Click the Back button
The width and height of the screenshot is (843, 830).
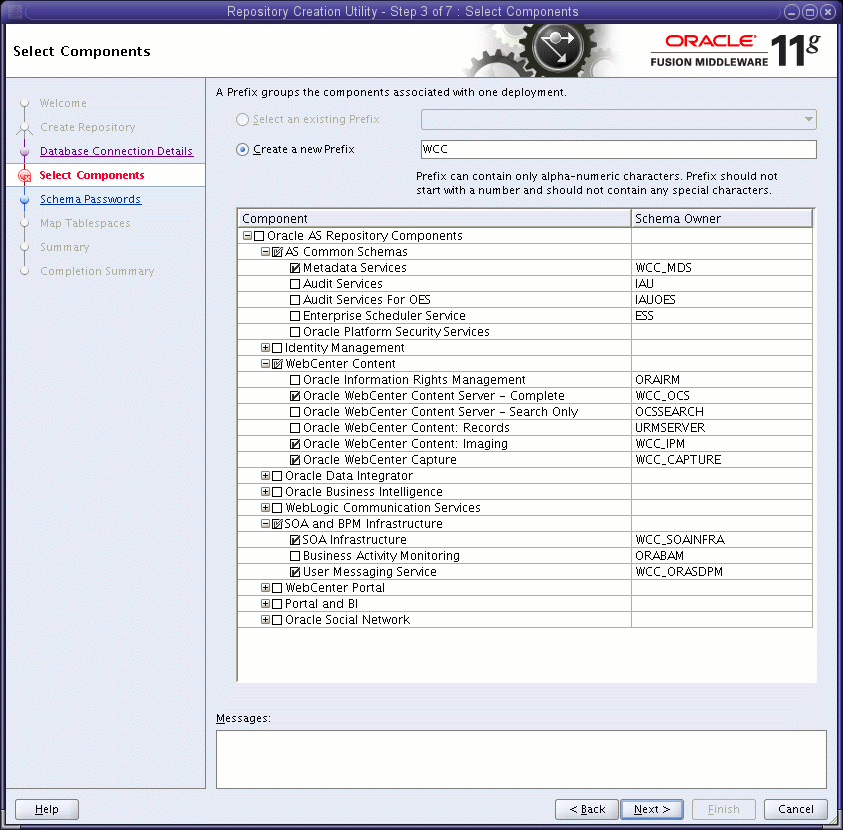click(587, 809)
